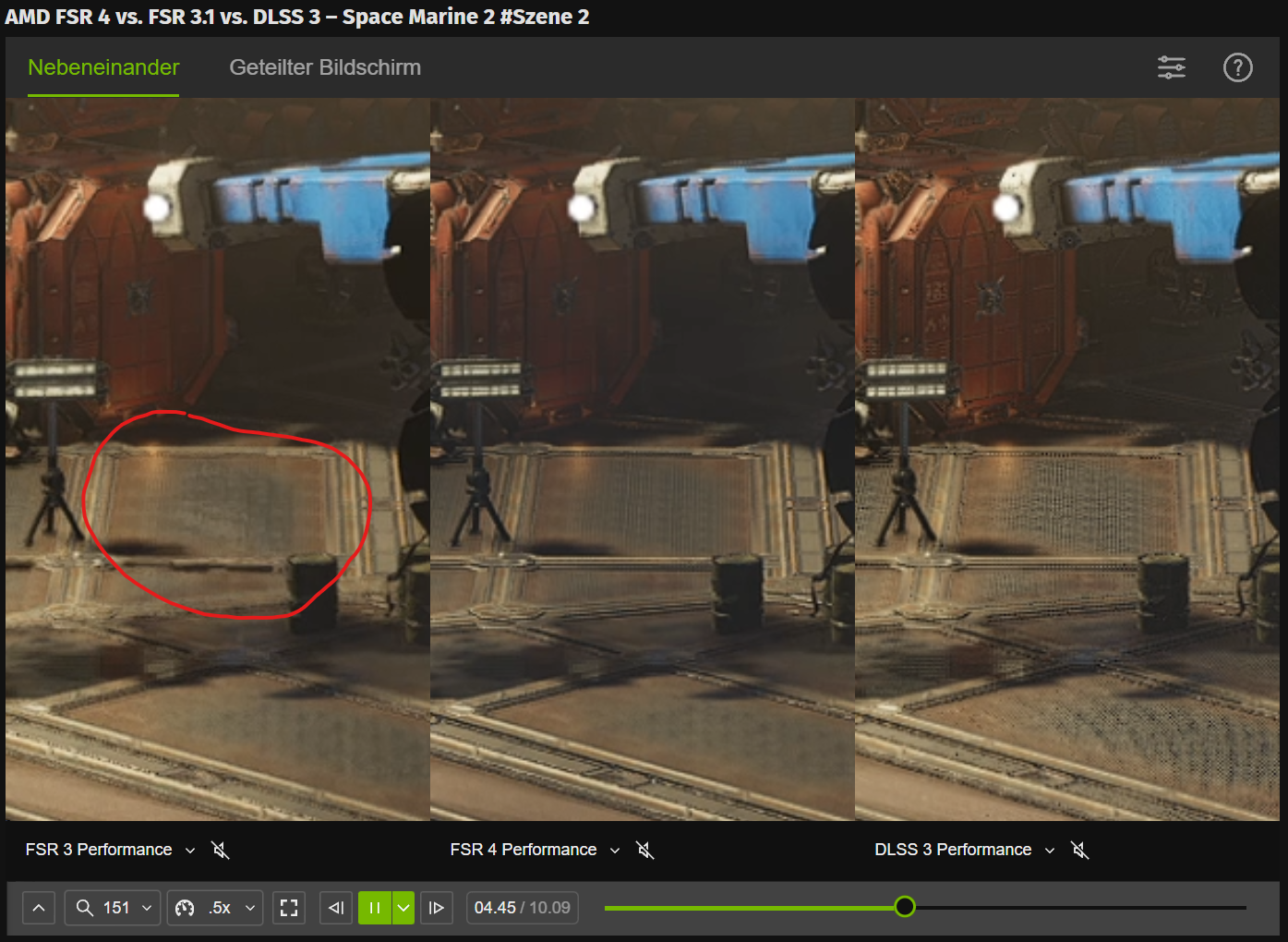
Task: Click the DLSS 3 Performance video panel
Action: 1067,460
